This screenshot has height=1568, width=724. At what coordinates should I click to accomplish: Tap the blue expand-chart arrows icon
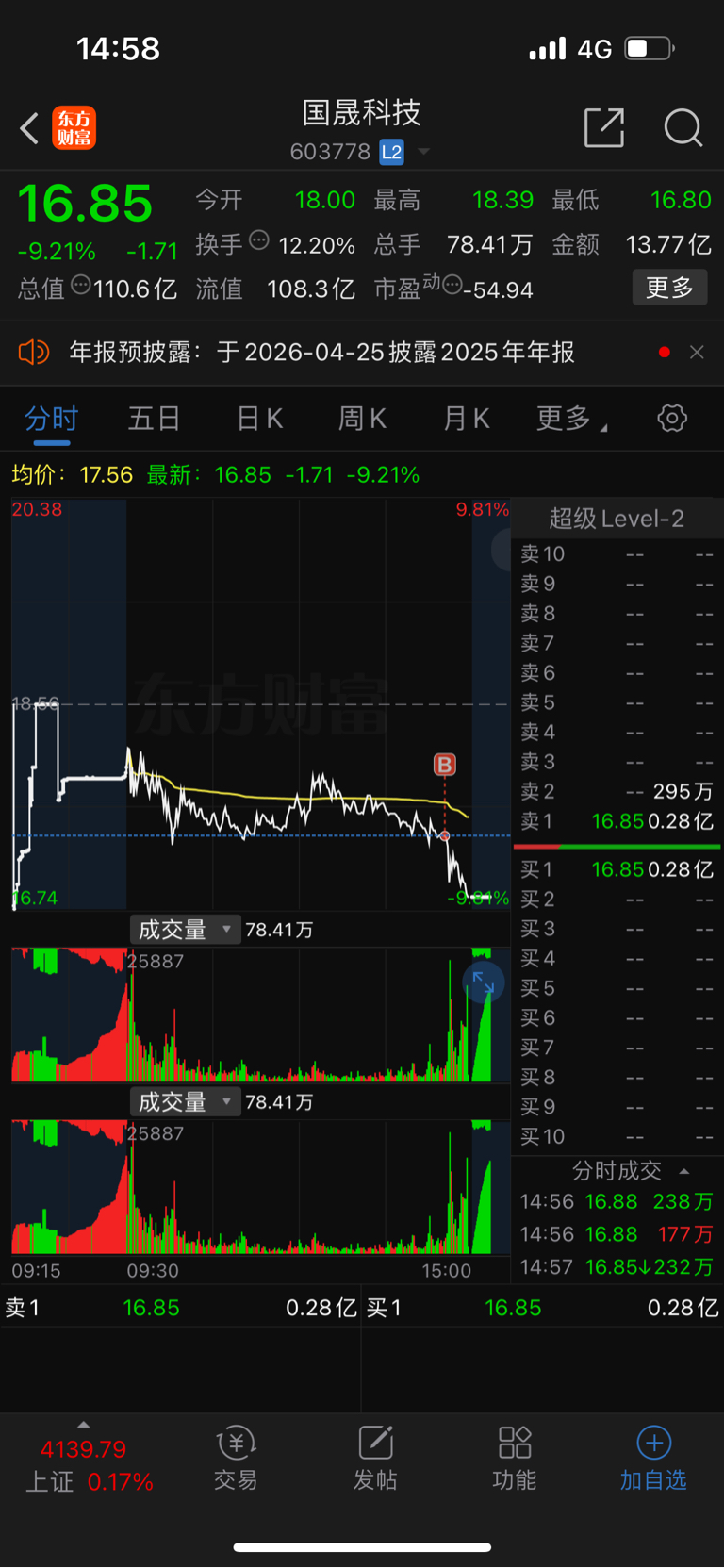(484, 982)
